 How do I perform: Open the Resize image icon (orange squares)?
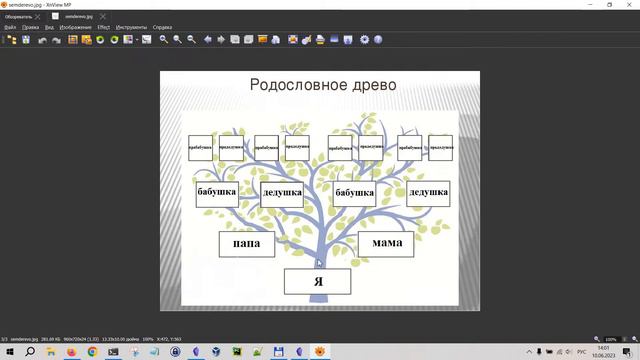point(87,40)
